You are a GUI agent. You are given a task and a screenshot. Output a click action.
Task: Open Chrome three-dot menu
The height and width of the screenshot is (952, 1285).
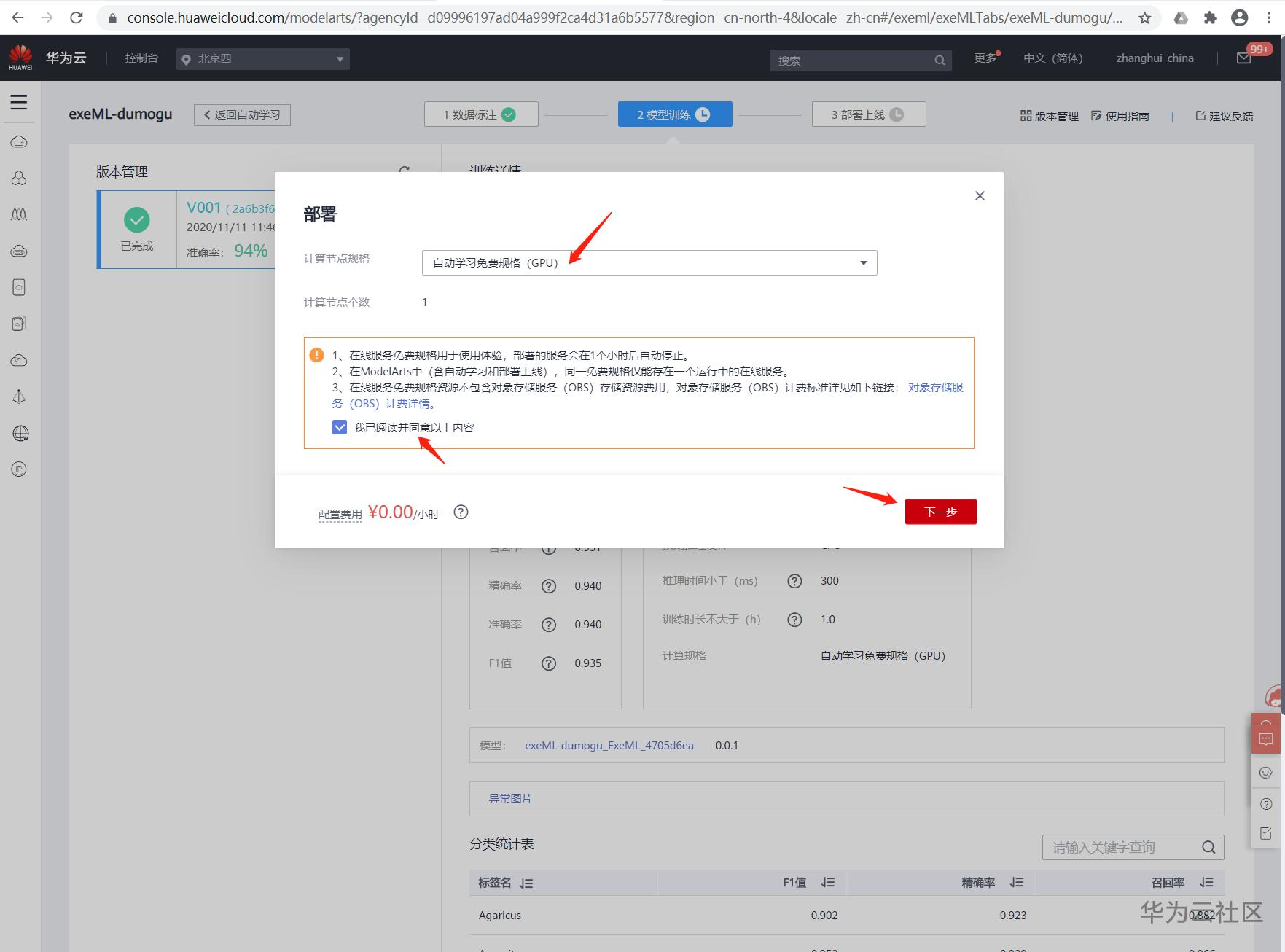[x=1269, y=17]
